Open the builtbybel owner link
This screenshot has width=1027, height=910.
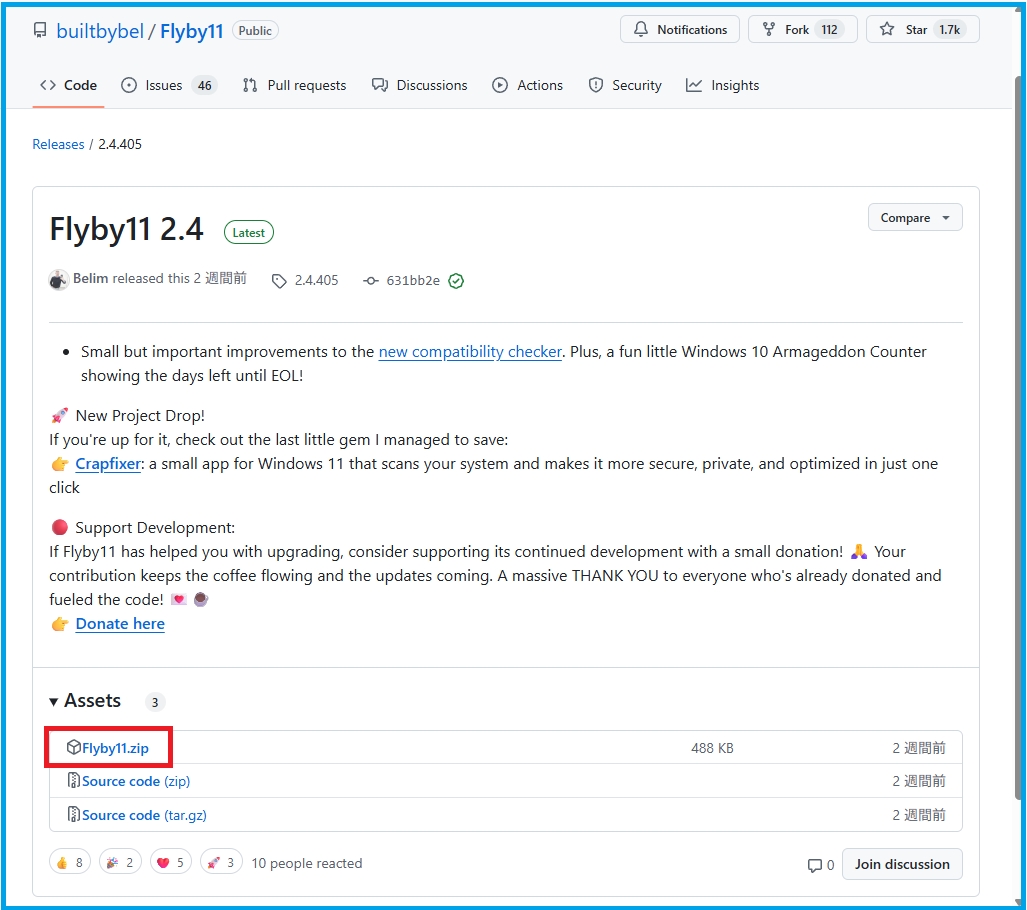point(100,31)
